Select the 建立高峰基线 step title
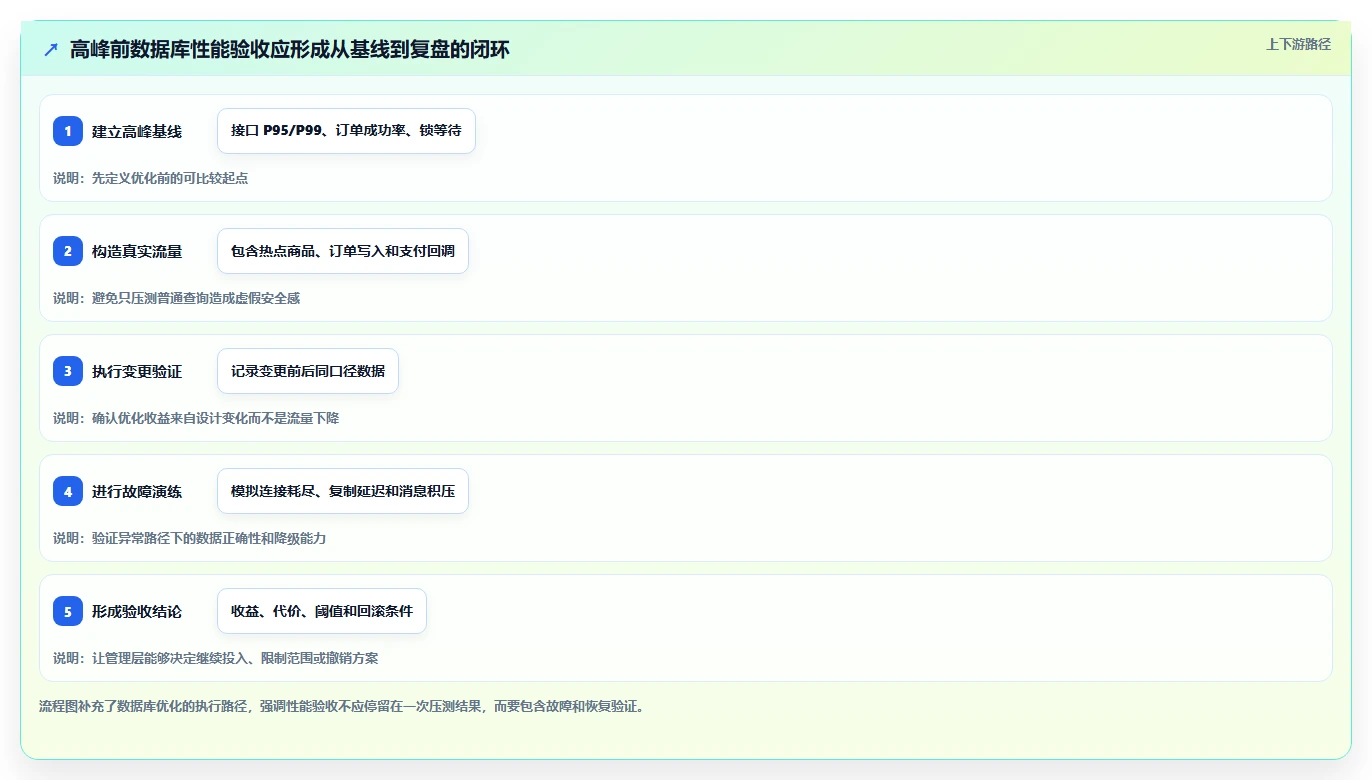The image size is (1372, 780). coord(137,131)
